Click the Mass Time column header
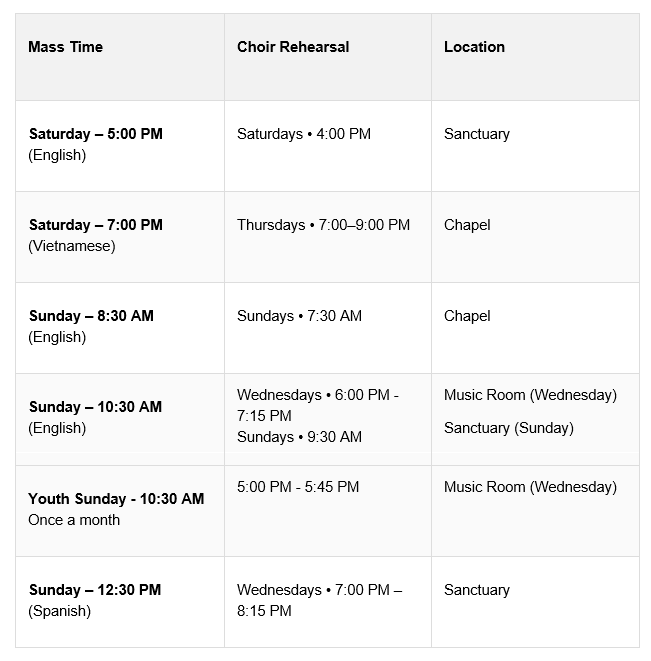Image resolution: width=651 pixels, height=661 pixels. pyautogui.click(x=65, y=47)
